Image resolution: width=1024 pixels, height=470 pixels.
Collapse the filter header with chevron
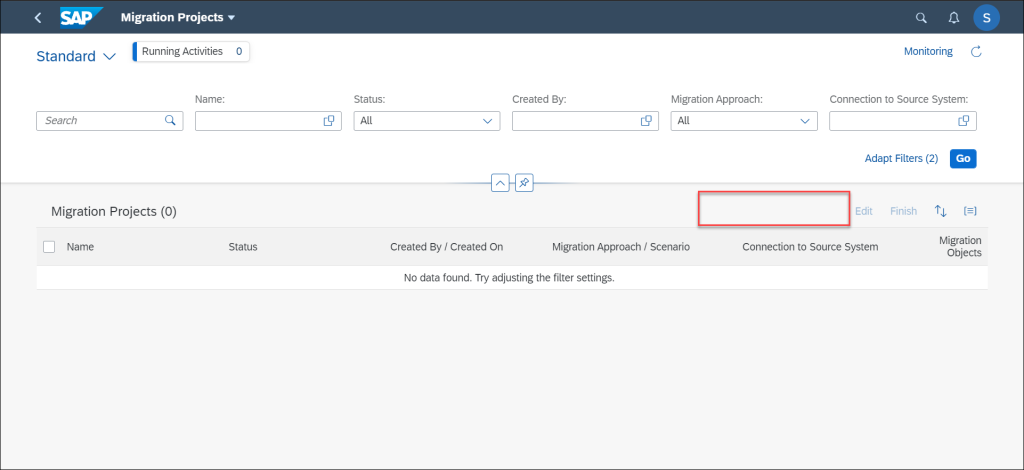tap(500, 184)
